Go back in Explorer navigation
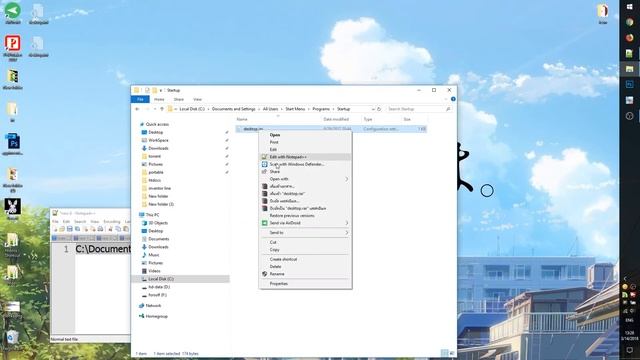This screenshot has width=640, height=360. point(137,109)
